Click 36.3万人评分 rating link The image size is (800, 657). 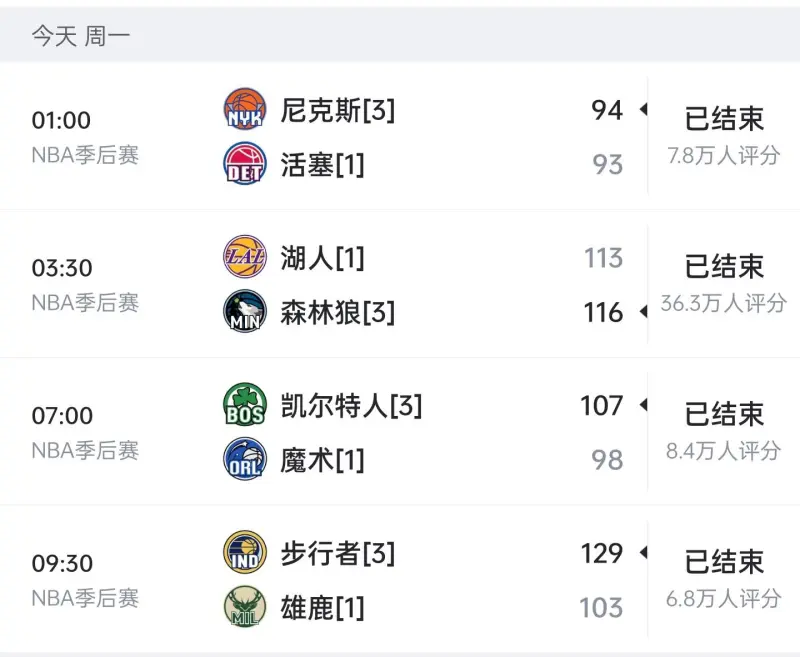(x=724, y=303)
